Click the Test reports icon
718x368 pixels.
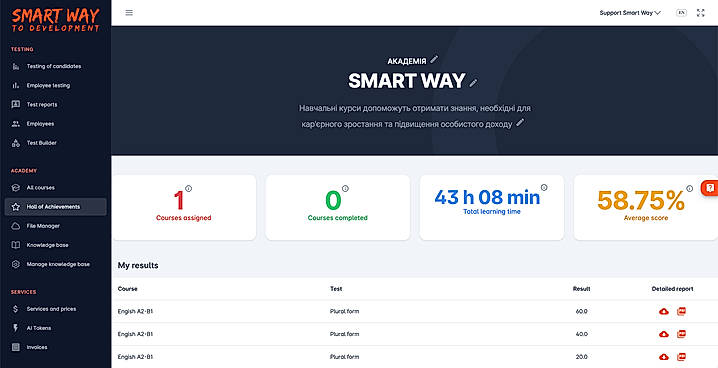point(16,105)
